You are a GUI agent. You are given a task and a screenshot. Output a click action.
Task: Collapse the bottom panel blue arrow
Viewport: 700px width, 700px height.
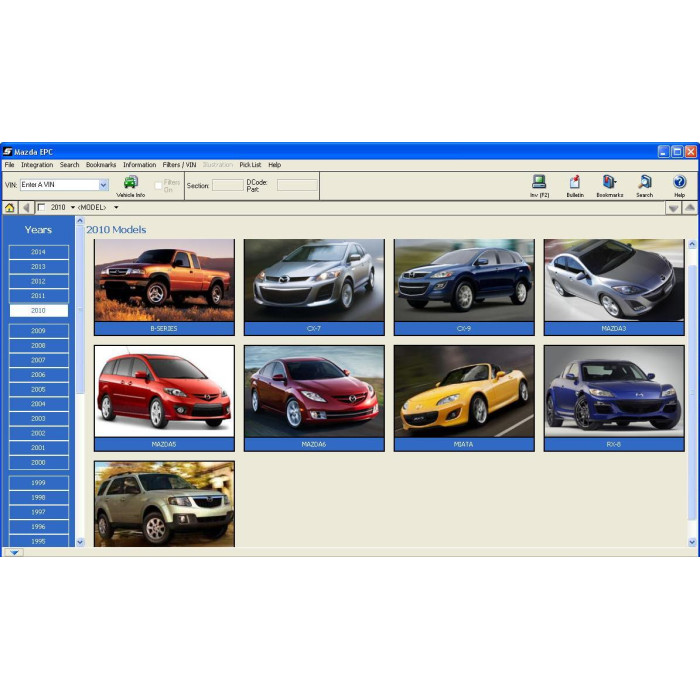tap(14, 552)
